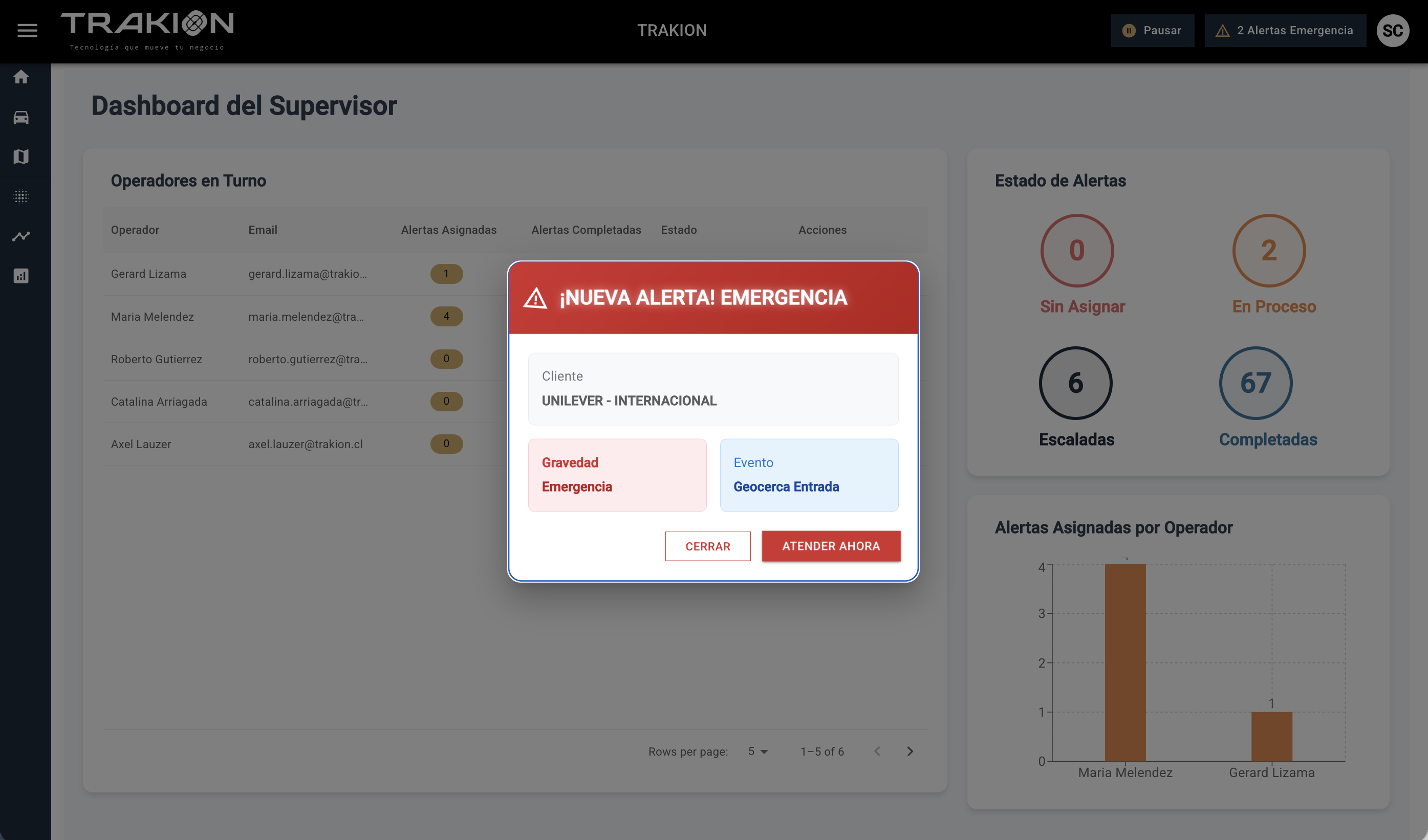This screenshot has width=1428, height=840.
Task: Close the alert with the CERRAR button
Action: (x=708, y=545)
